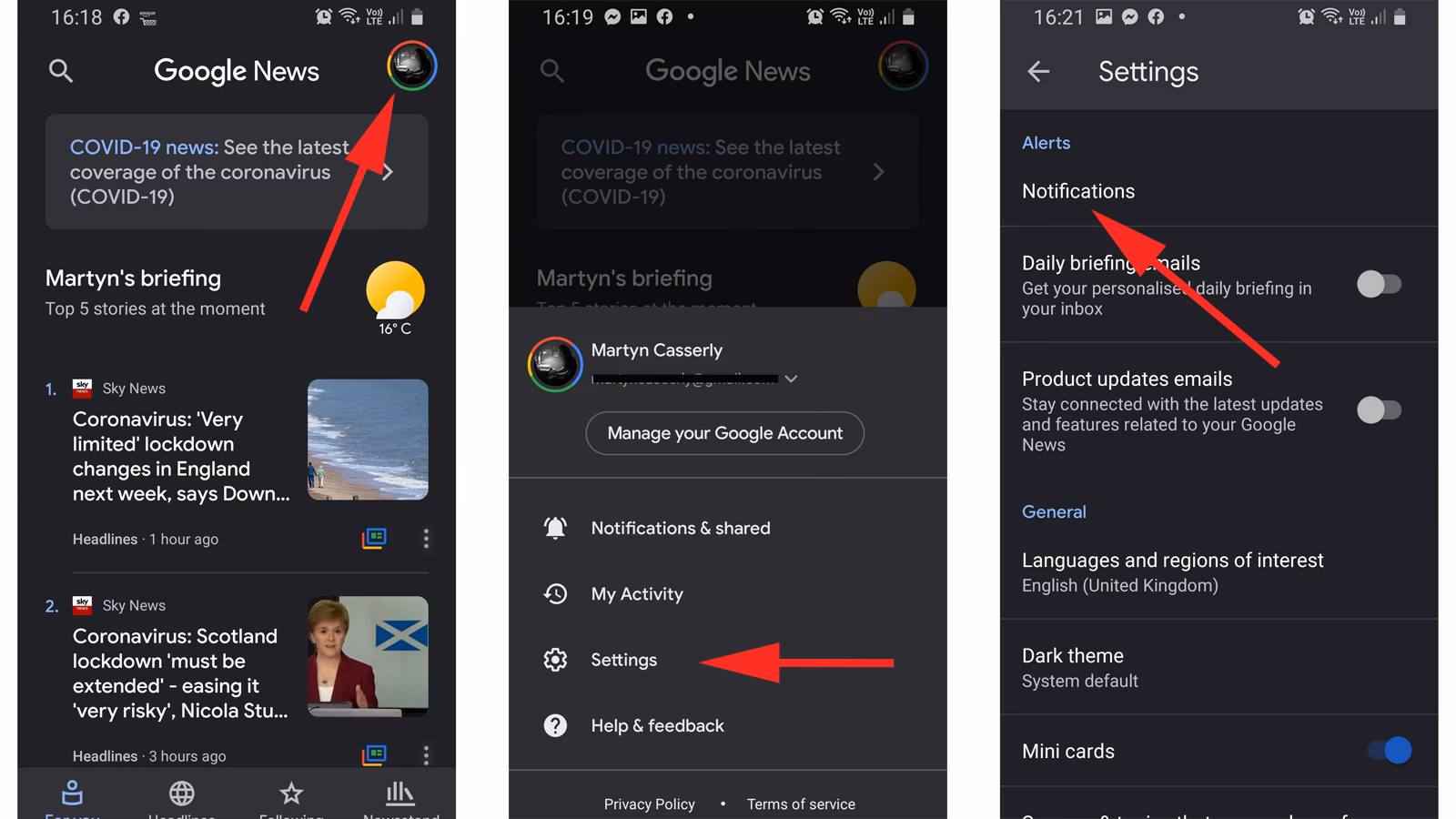This screenshot has width=1456, height=819.
Task: Tap Manage your Google Account
Action: (723, 433)
